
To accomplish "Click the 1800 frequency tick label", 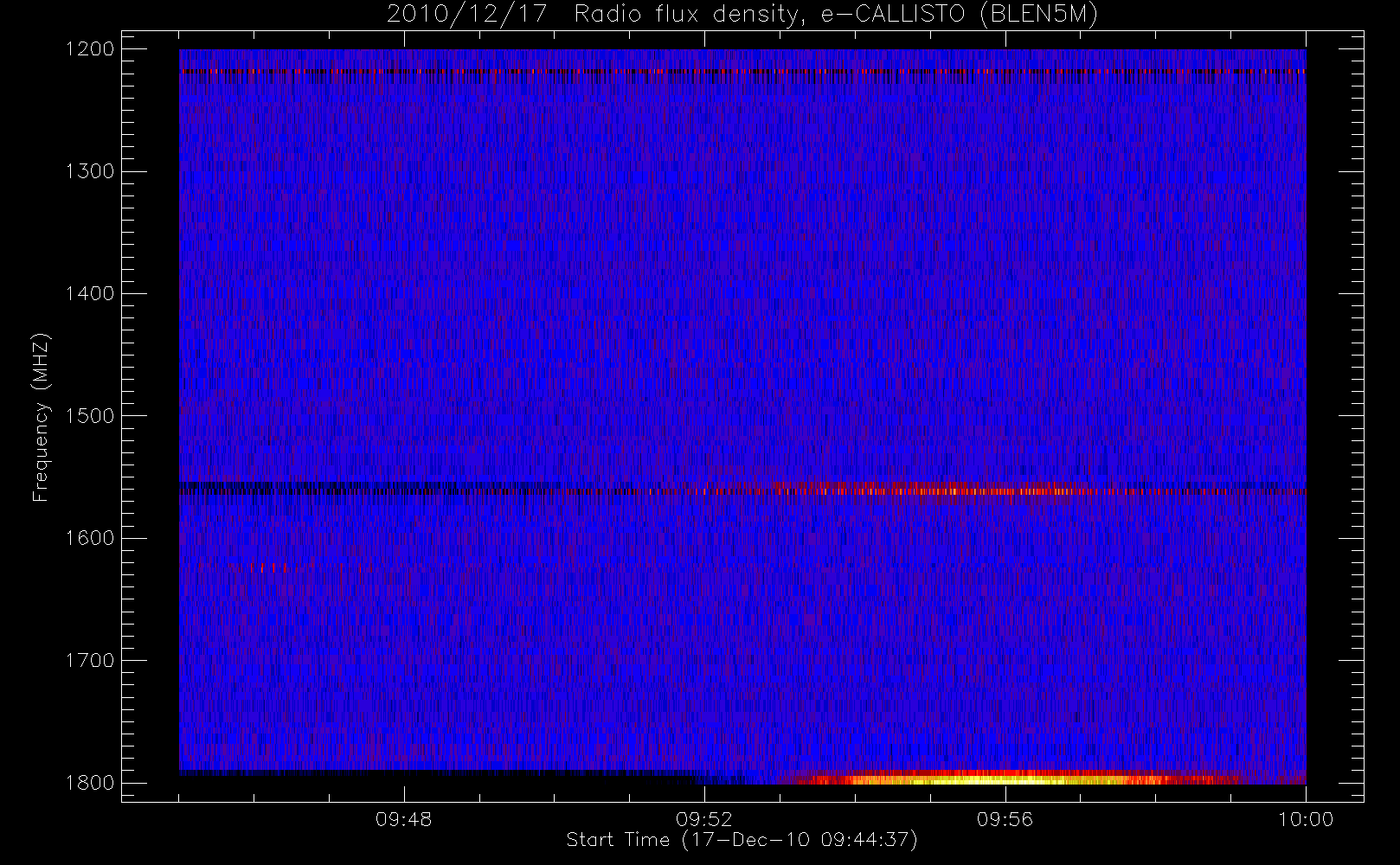I will point(90,783).
